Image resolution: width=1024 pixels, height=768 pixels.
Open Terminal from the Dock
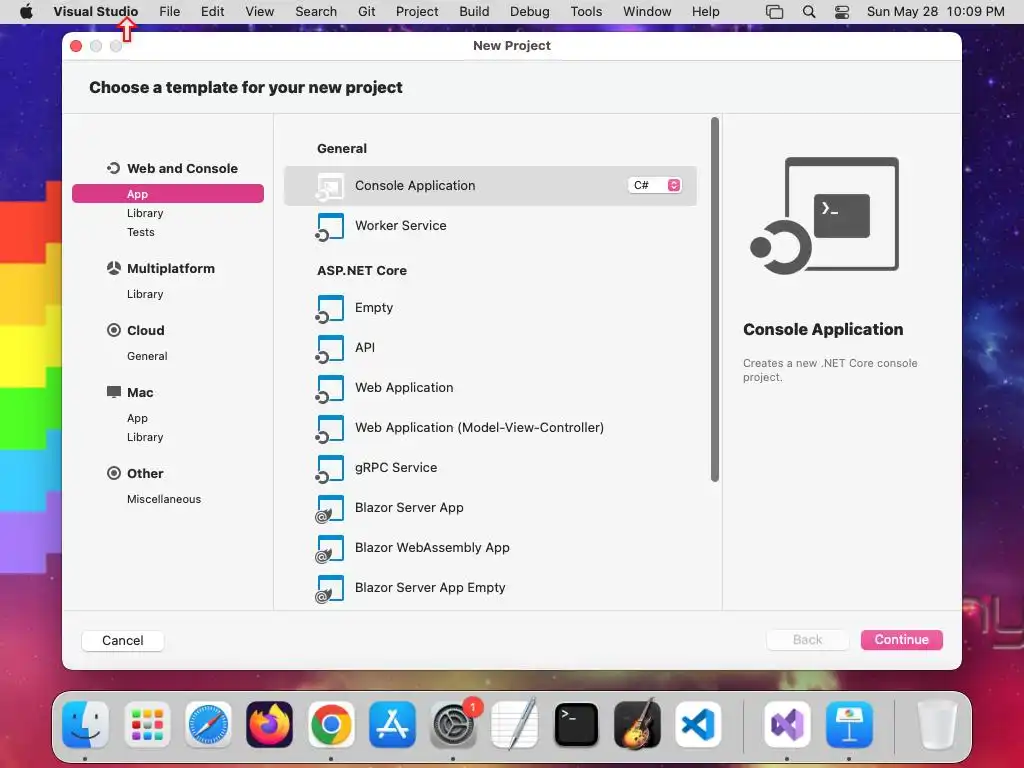[576, 724]
